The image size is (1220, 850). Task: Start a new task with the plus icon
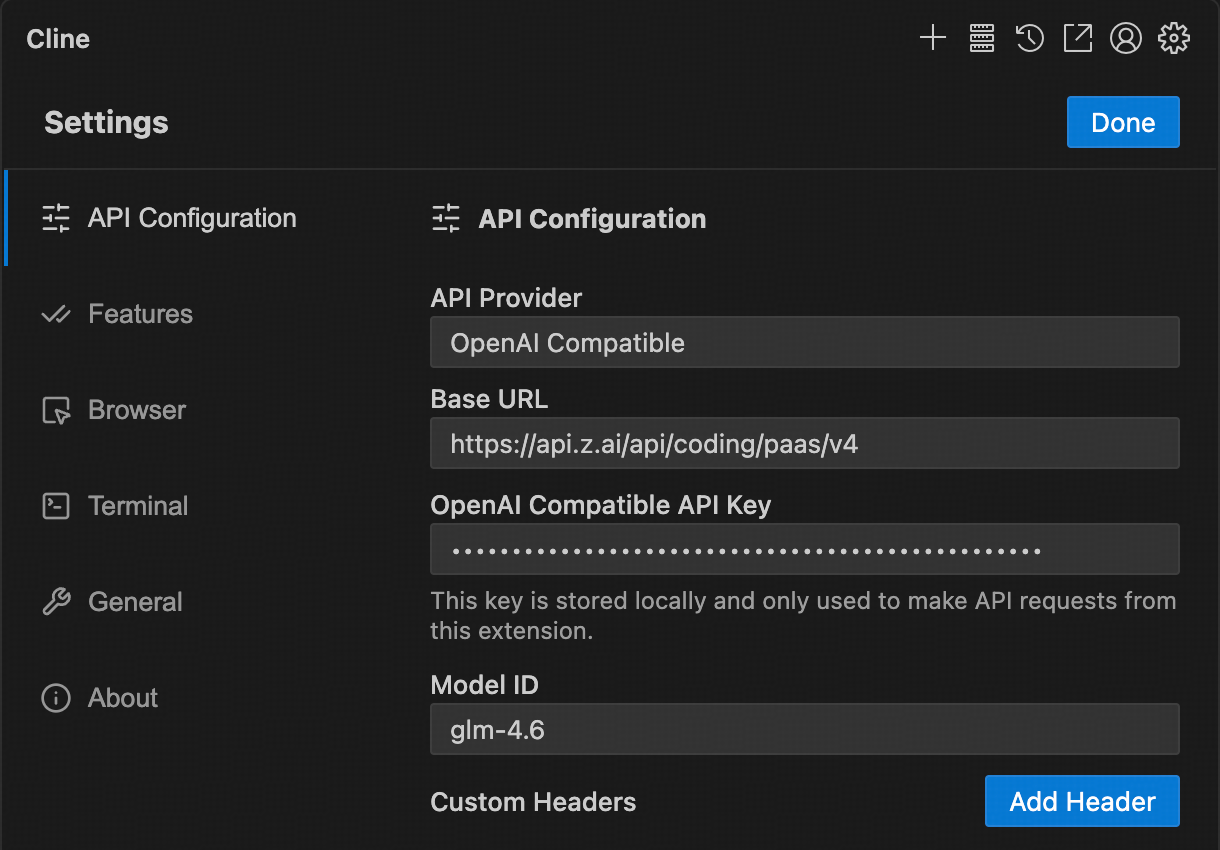pyautogui.click(x=933, y=39)
